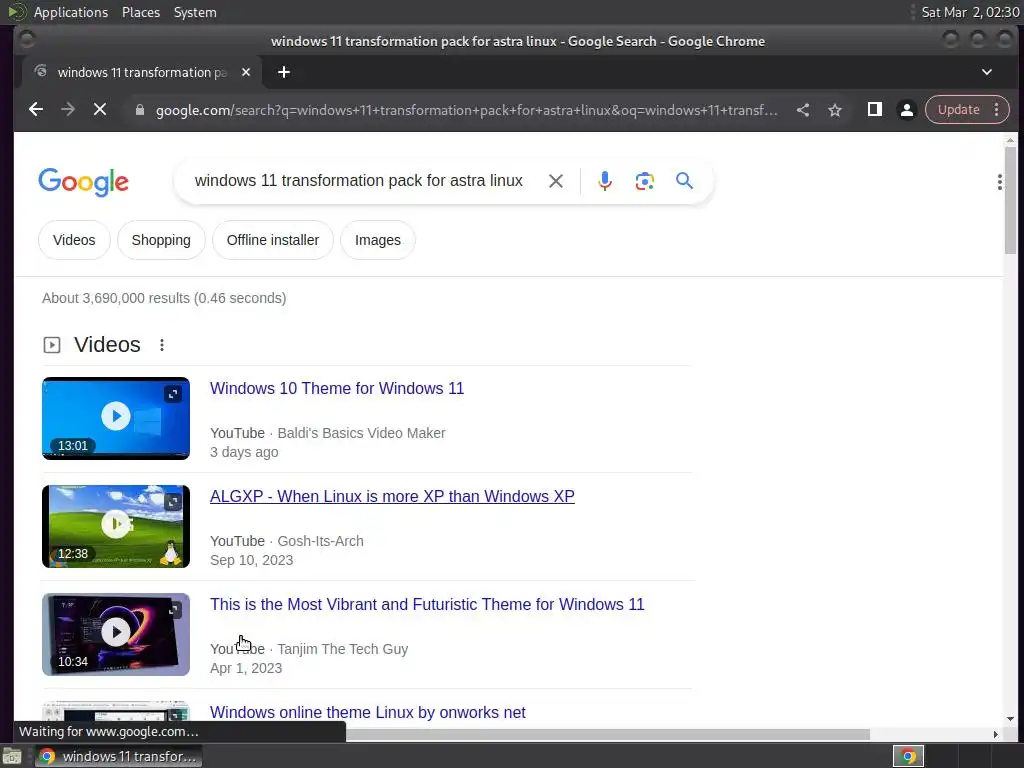Image resolution: width=1024 pixels, height=768 pixels.
Task: Open Windows 10 Theme for Windows 11 link
Action: [337, 389]
